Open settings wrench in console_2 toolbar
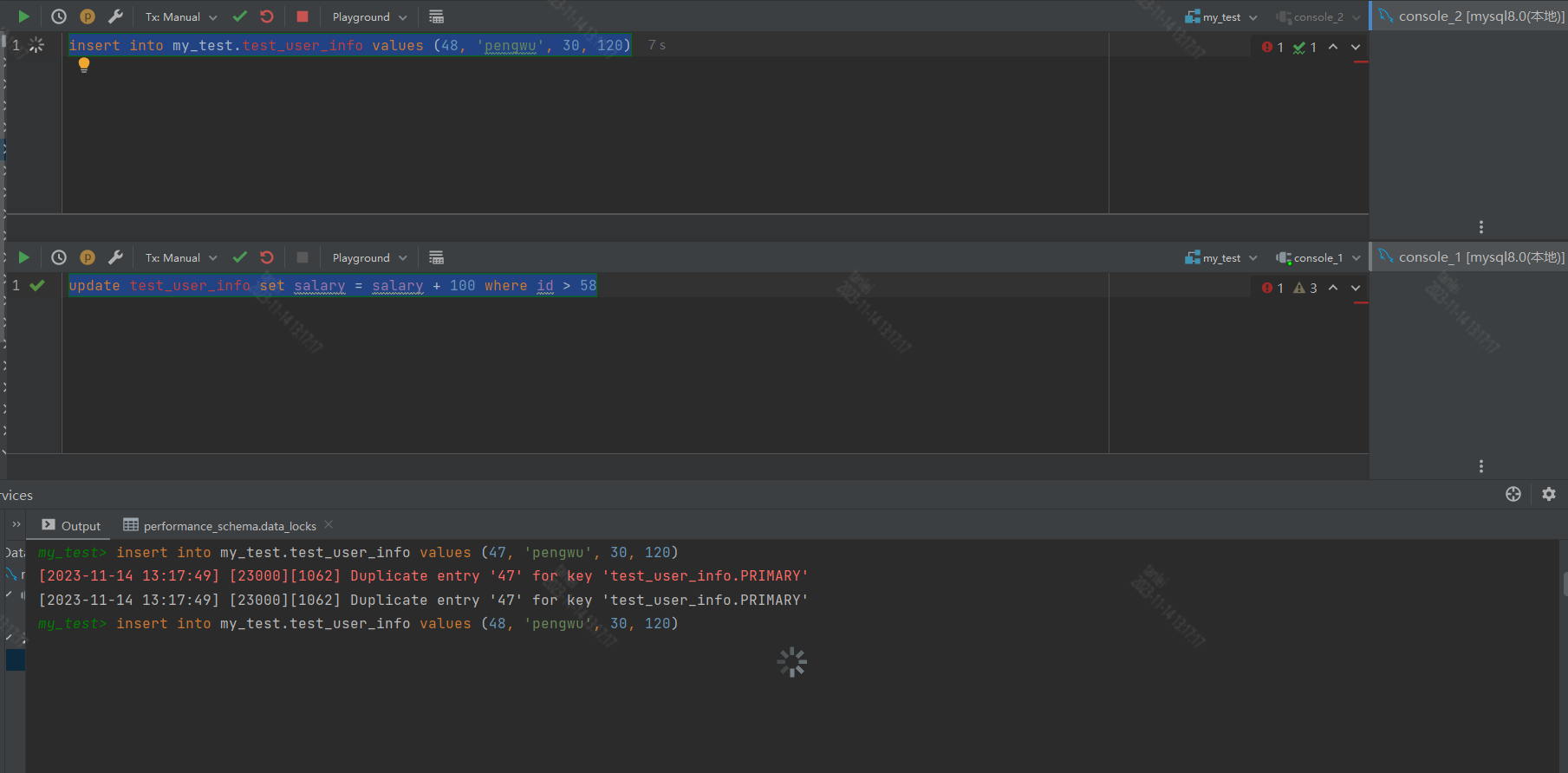This screenshot has width=1568, height=773. pos(115,16)
